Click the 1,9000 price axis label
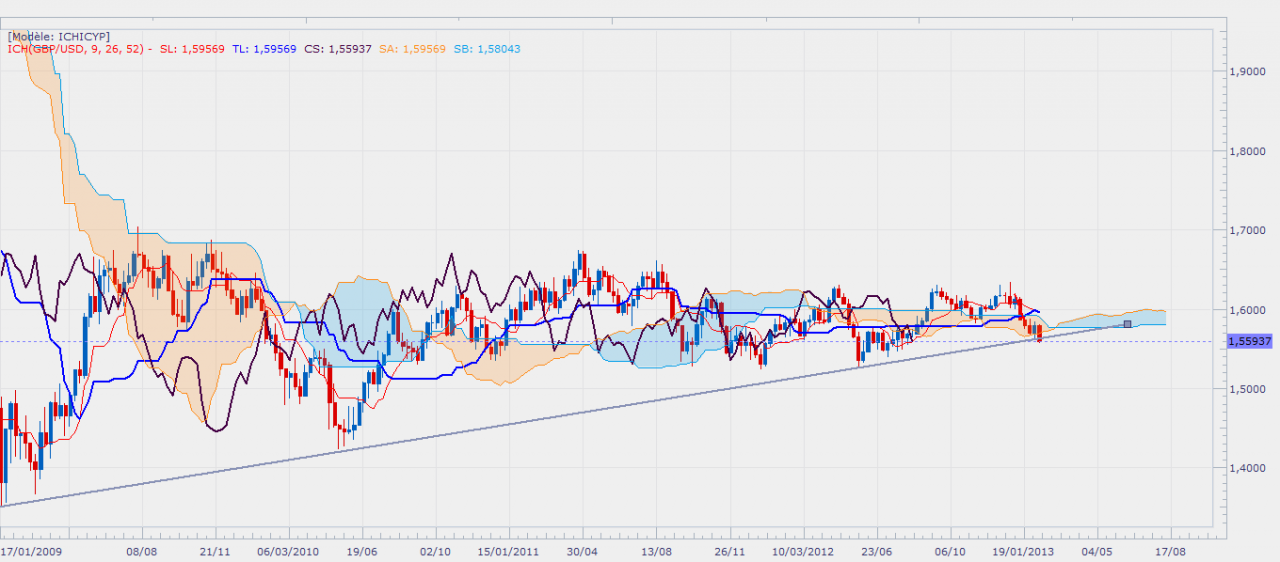Viewport: 1280px width, 562px height. point(1249,73)
